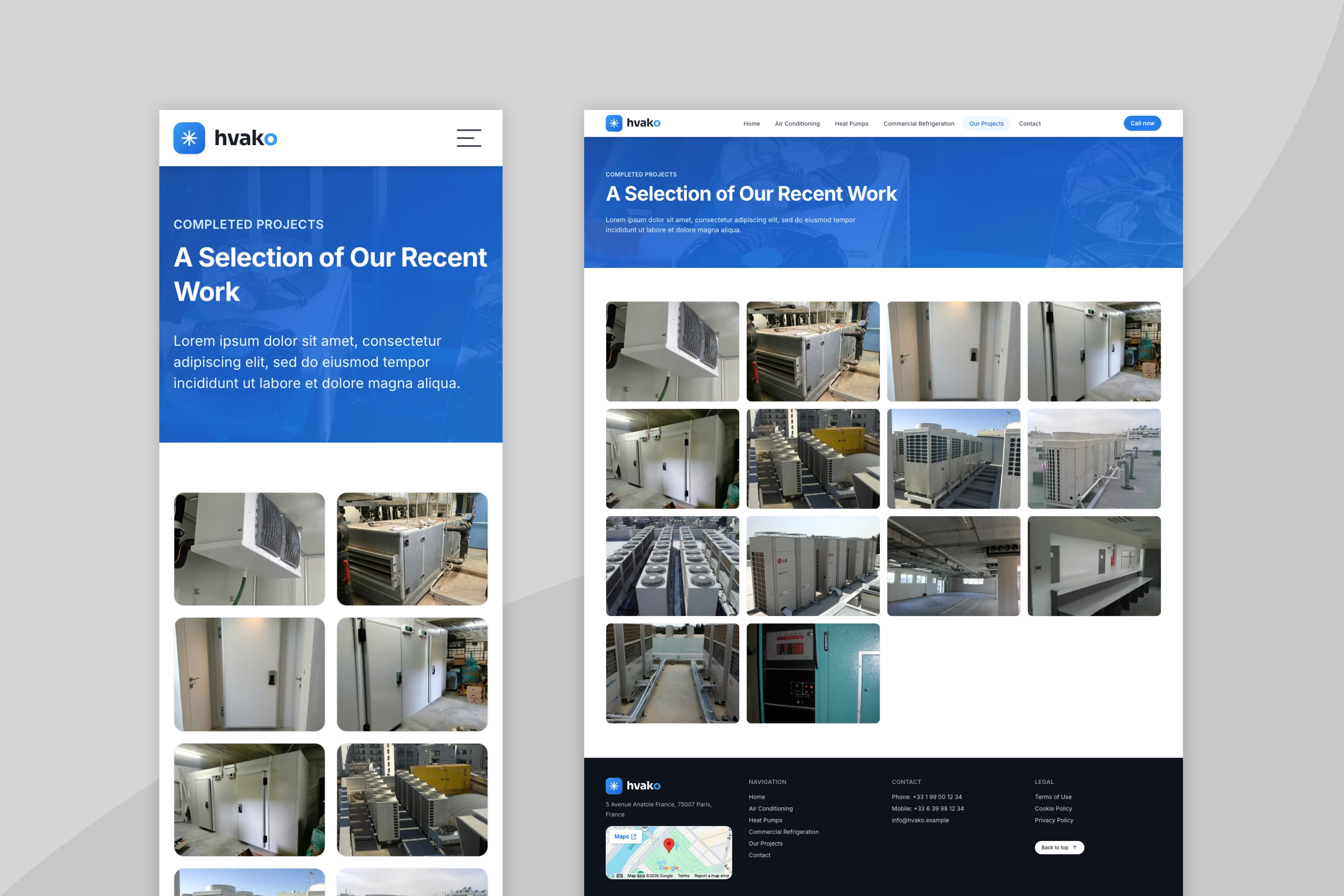
Task: Click footer Heat Pumps link
Action: point(765,820)
